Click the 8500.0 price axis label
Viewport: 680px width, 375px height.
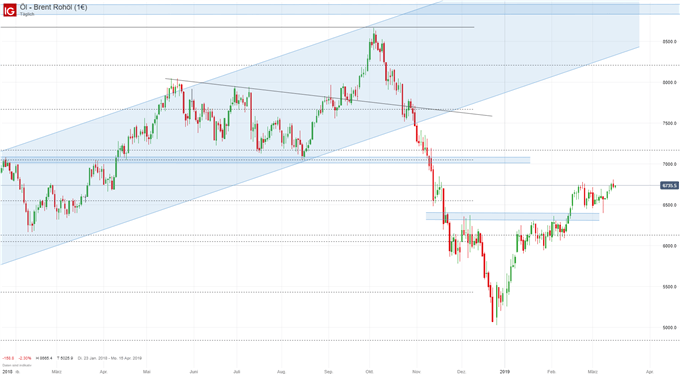point(669,42)
